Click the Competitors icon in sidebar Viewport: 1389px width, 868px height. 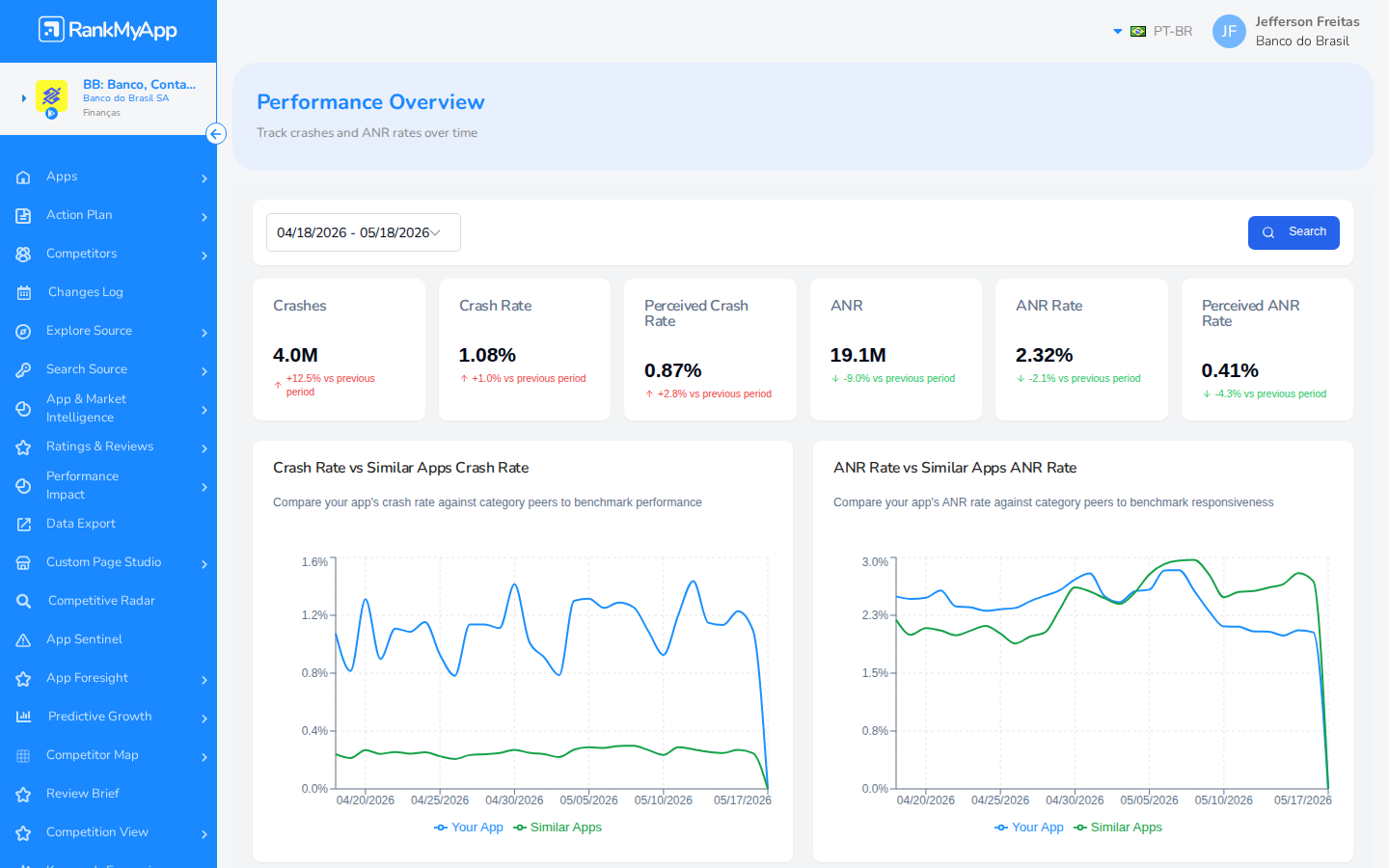(x=24, y=255)
